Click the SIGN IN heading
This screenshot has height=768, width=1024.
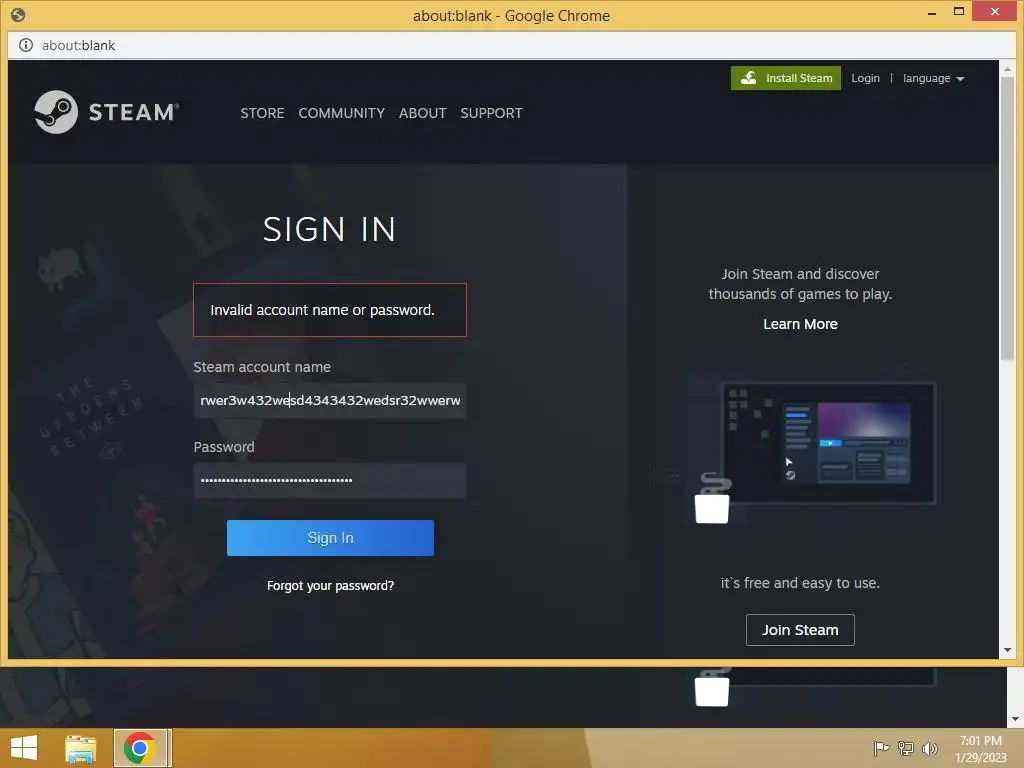point(330,229)
